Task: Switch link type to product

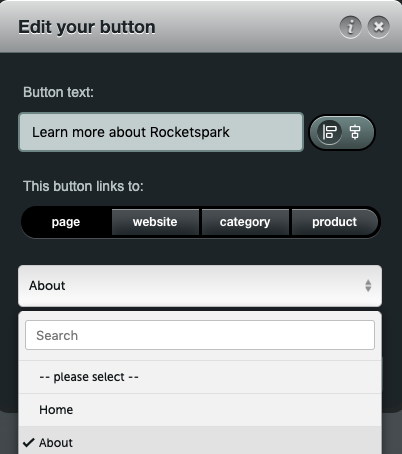Action: (335, 222)
